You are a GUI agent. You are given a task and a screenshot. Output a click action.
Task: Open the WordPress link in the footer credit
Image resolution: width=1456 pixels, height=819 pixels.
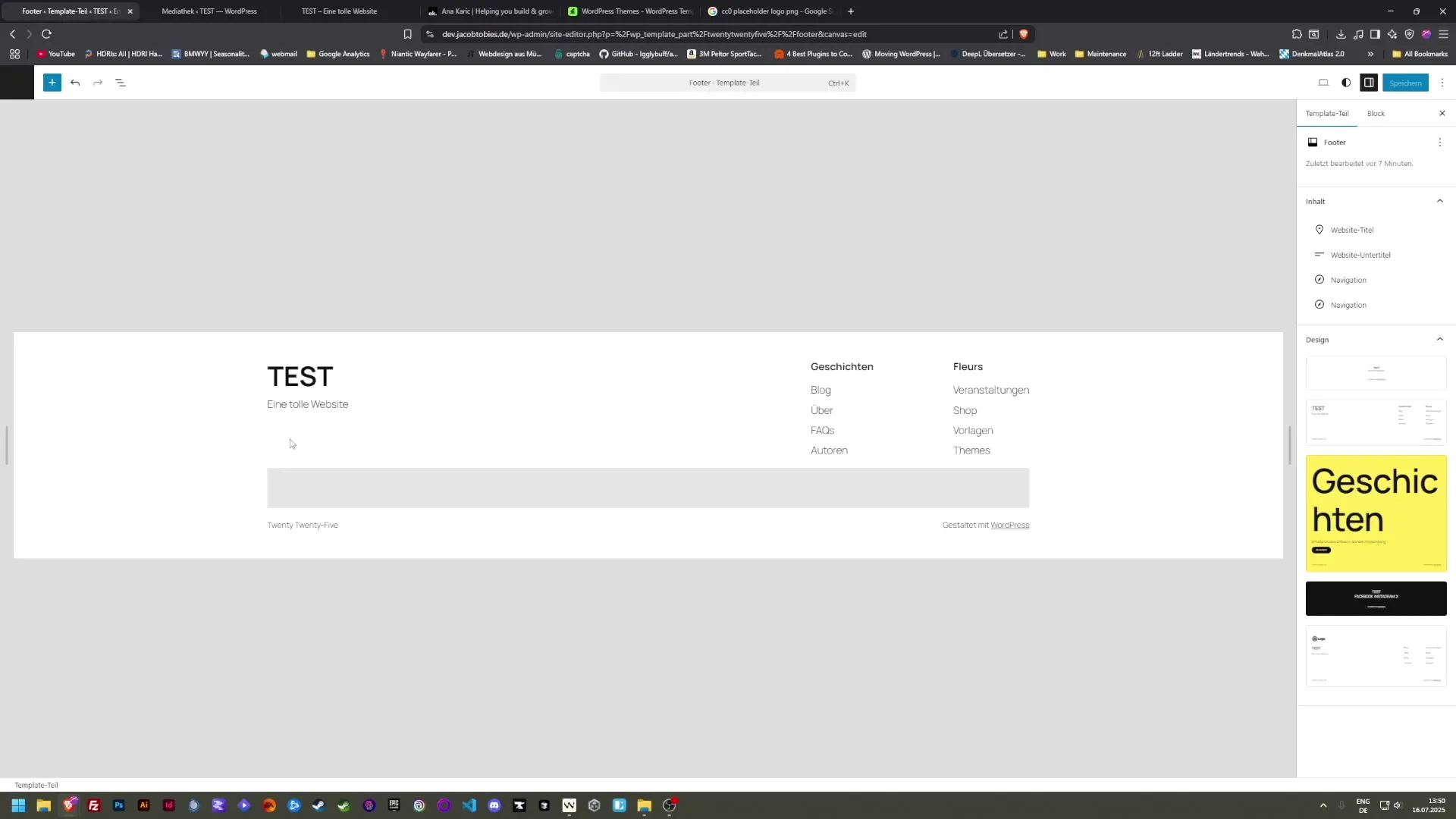tap(1010, 525)
